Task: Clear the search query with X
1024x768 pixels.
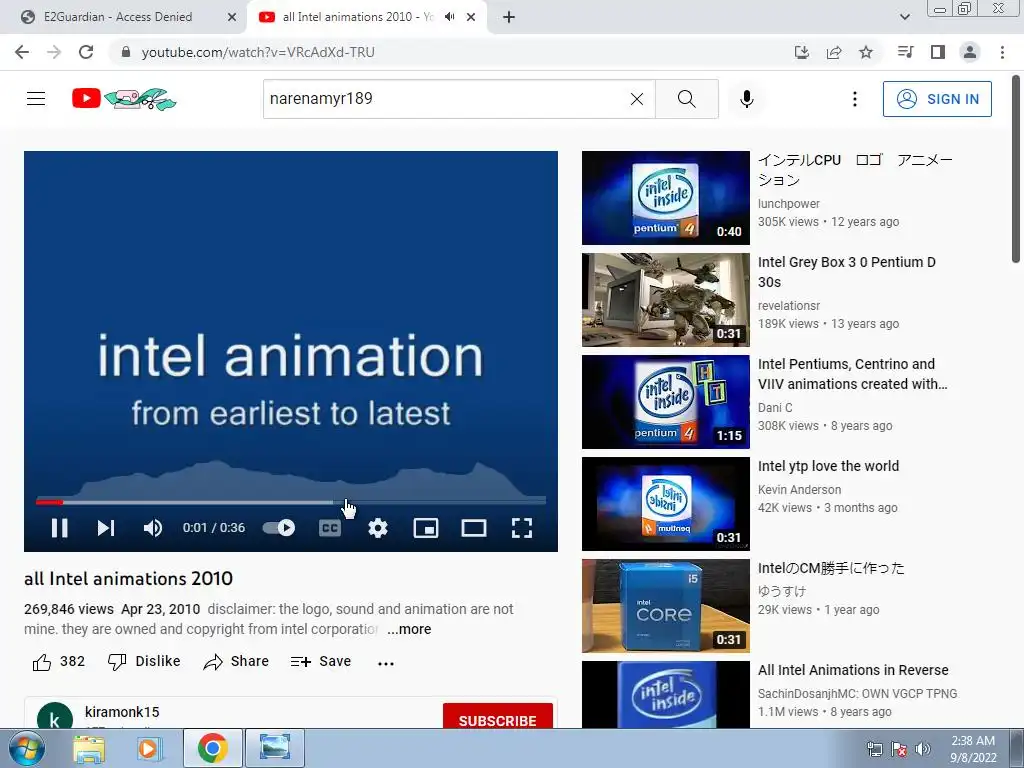Action: [x=637, y=99]
